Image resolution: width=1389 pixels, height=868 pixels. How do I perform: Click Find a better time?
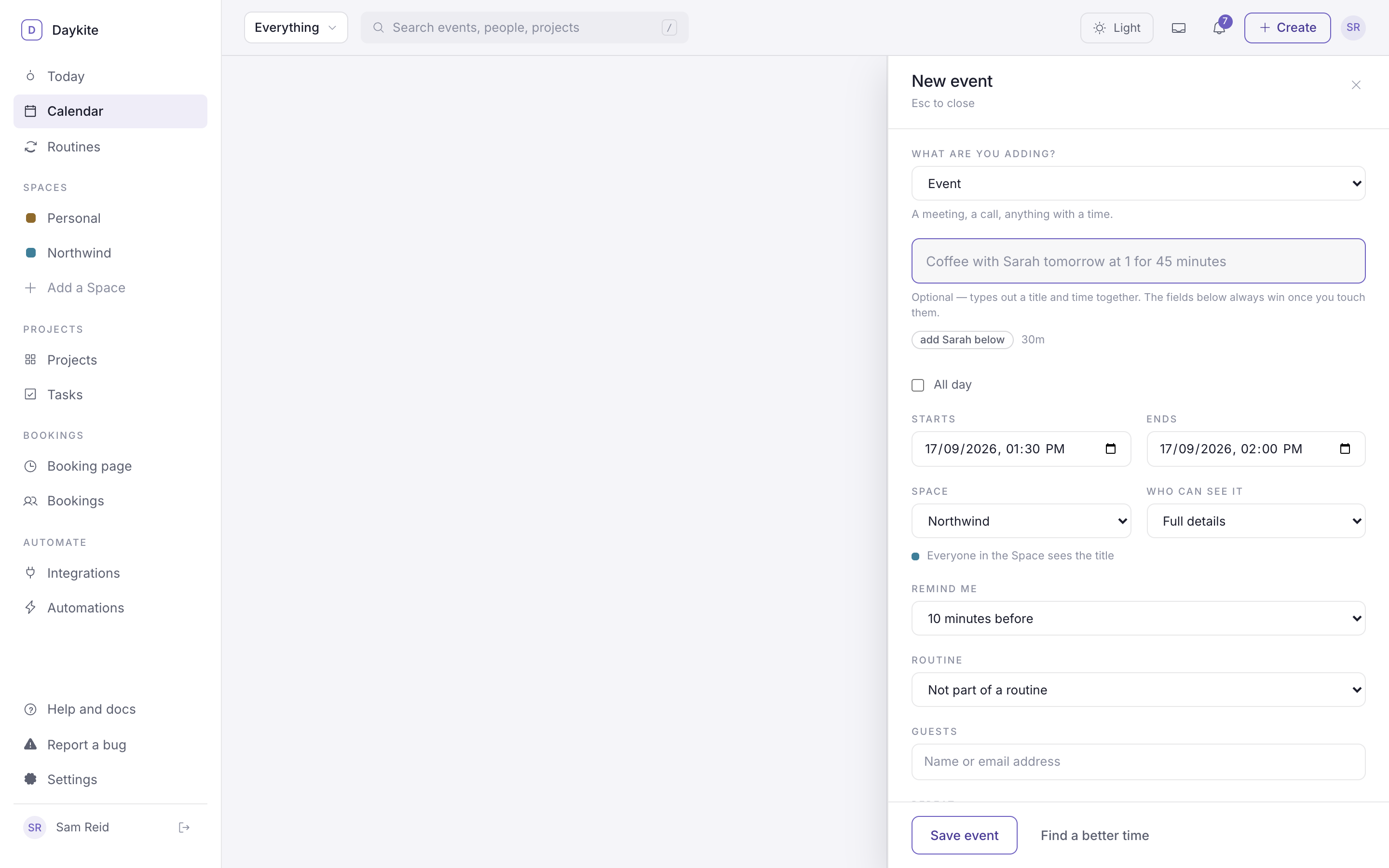1094,835
